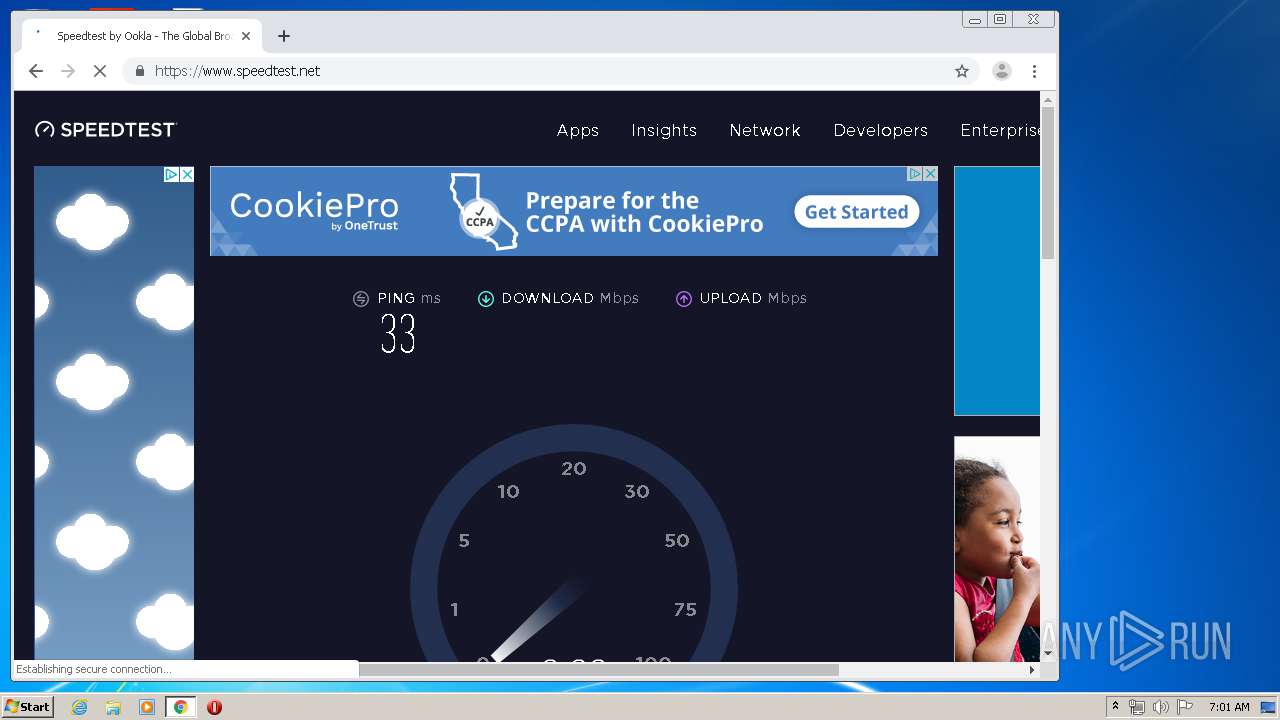Open the Network menu
The height and width of the screenshot is (720, 1280).
pyautogui.click(x=765, y=130)
